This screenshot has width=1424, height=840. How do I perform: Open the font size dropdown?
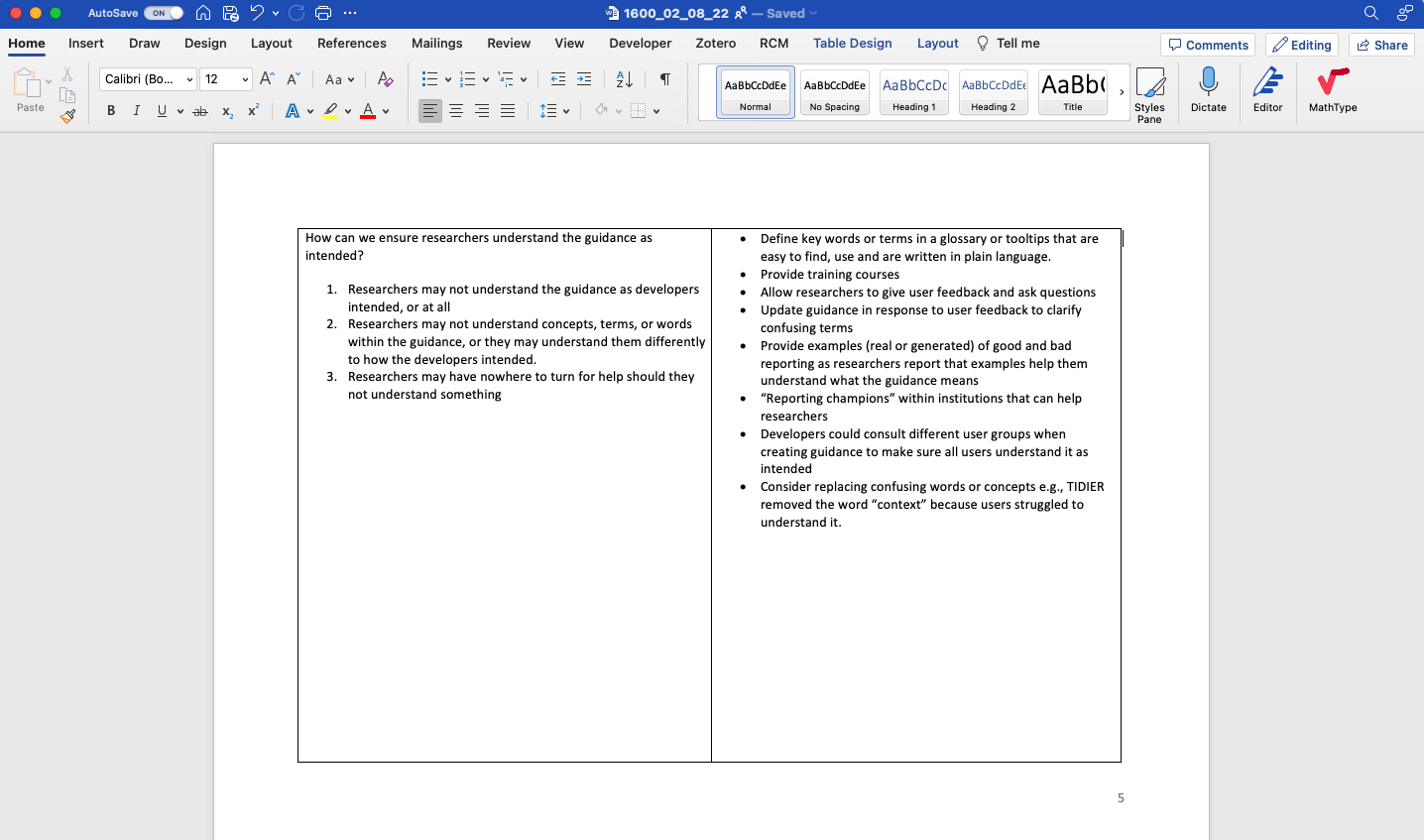coord(245,79)
